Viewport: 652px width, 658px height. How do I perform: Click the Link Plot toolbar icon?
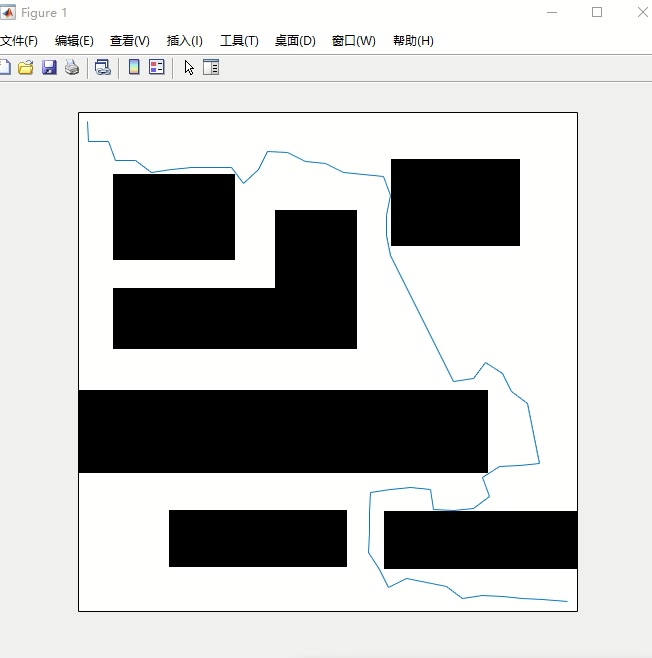[x=102, y=68]
